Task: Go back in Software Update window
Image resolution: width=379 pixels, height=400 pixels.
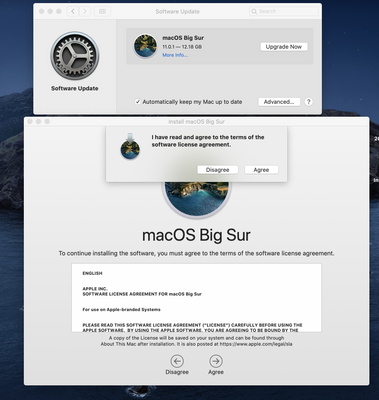Action: (73, 11)
